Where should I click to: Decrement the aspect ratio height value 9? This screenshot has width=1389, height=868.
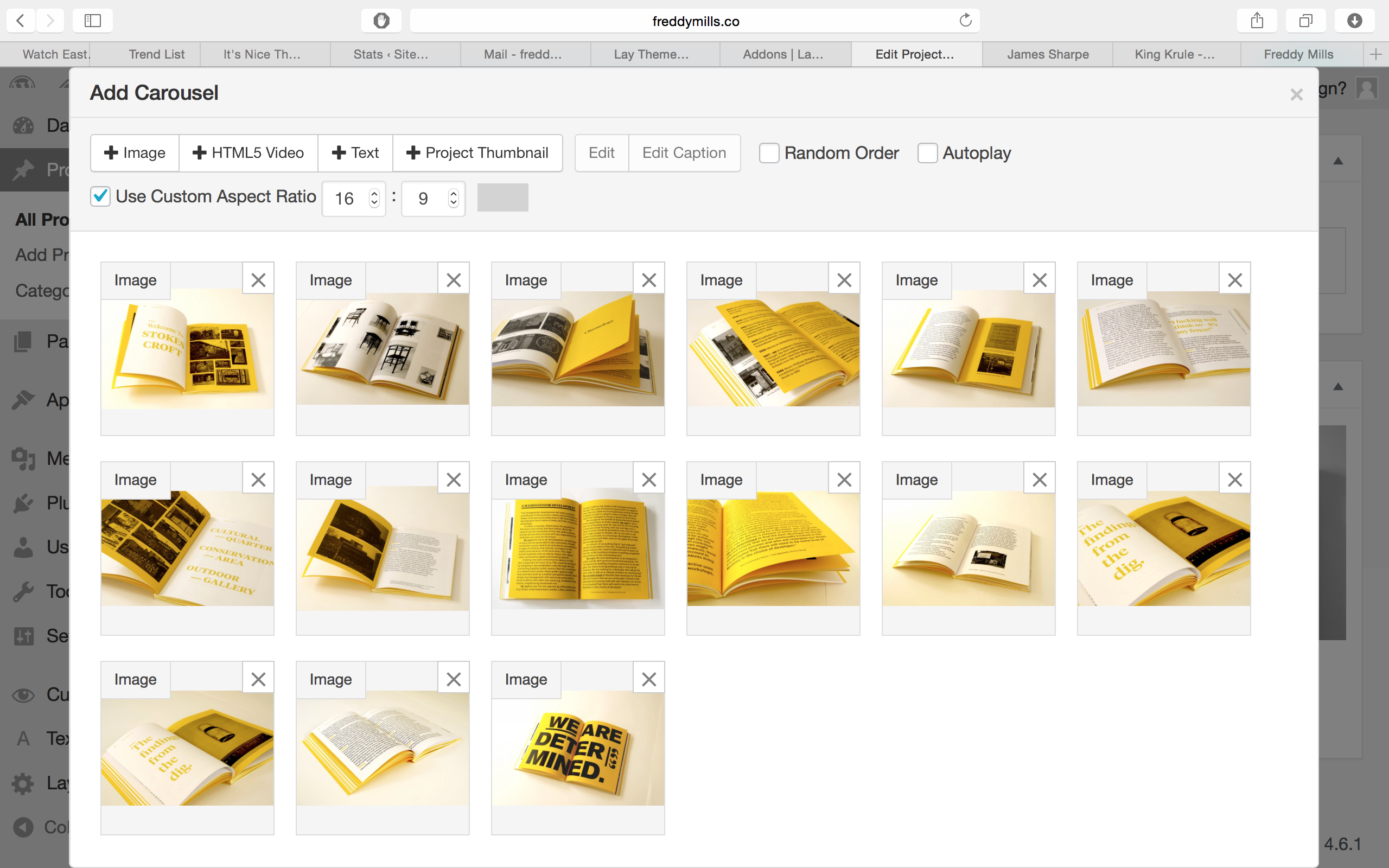click(453, 204)
